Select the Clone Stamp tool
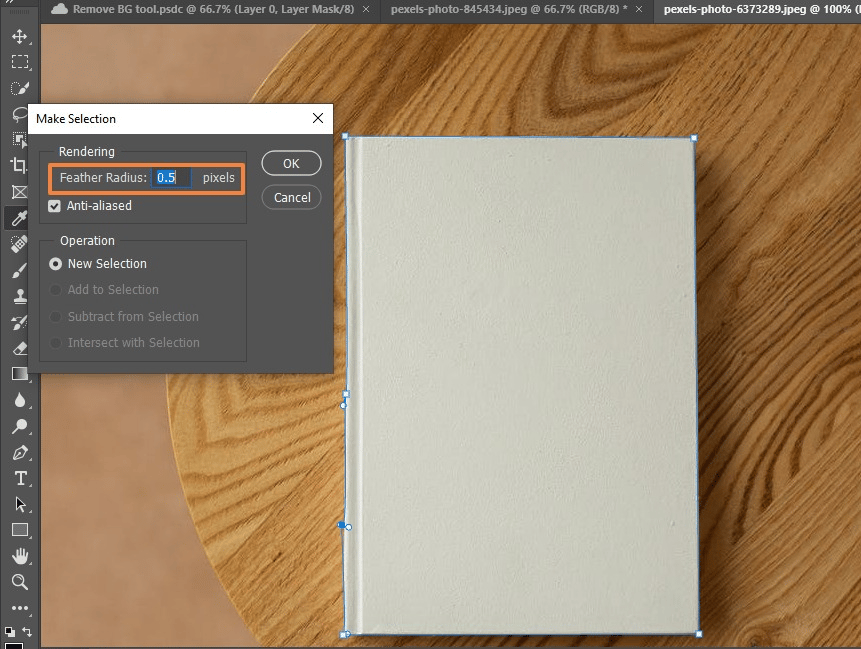Image resolution: width=861 pixels, height=649 pixels. tap(19, 297)
